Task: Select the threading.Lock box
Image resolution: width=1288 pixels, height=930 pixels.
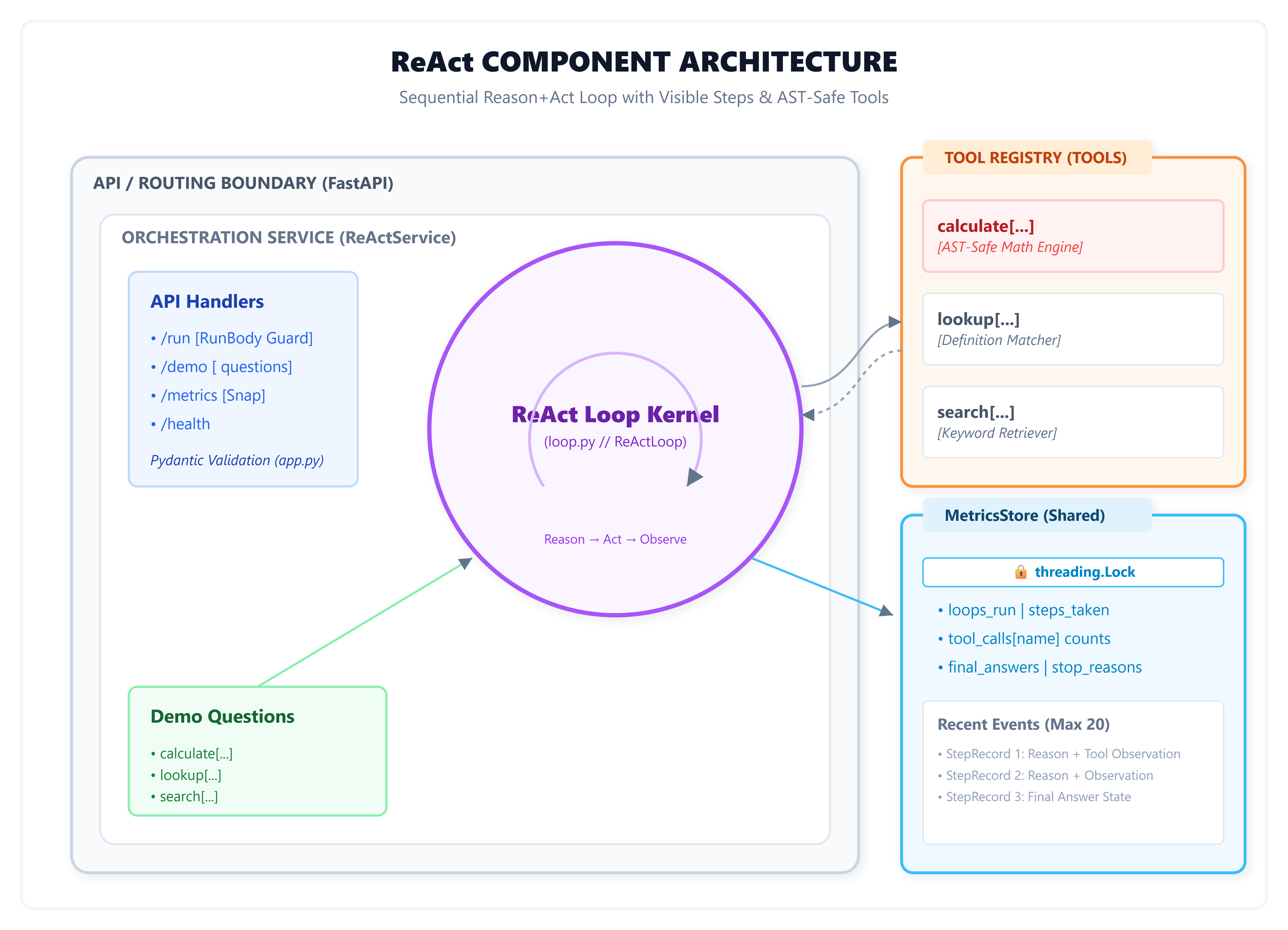Action: click(1073, 572)
